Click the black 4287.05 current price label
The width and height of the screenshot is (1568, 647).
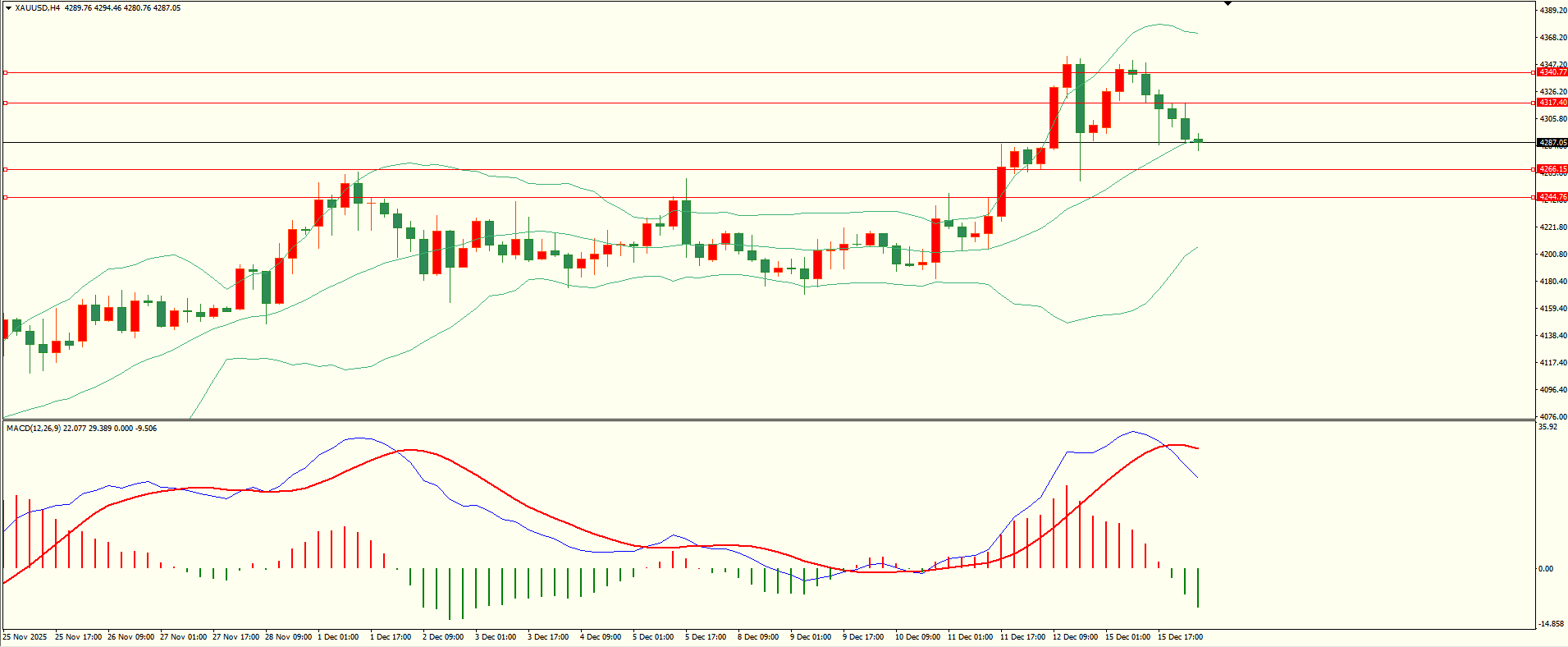1552,143
